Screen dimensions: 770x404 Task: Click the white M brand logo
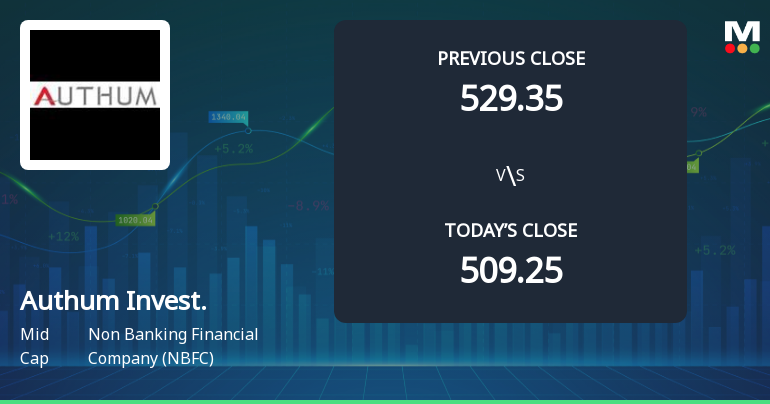741,31
